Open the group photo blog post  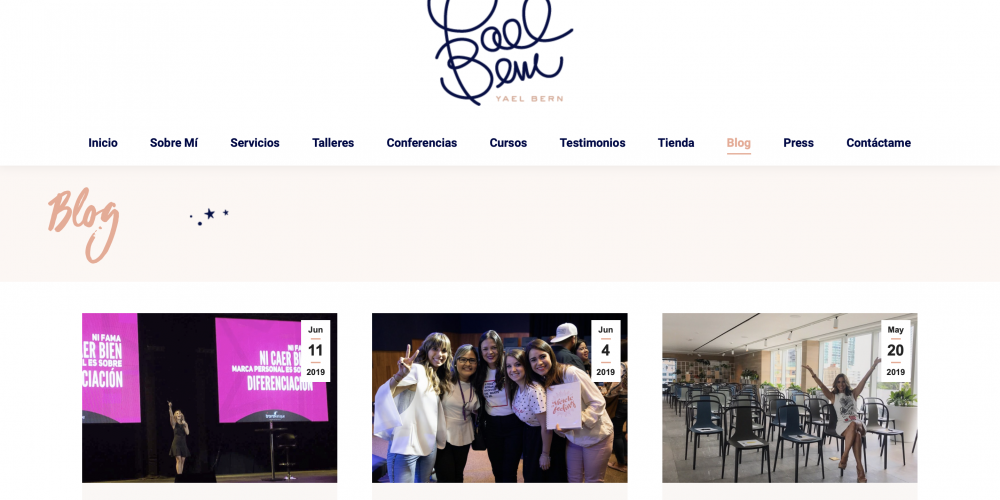pyautogui.click(x=499, y=398)
